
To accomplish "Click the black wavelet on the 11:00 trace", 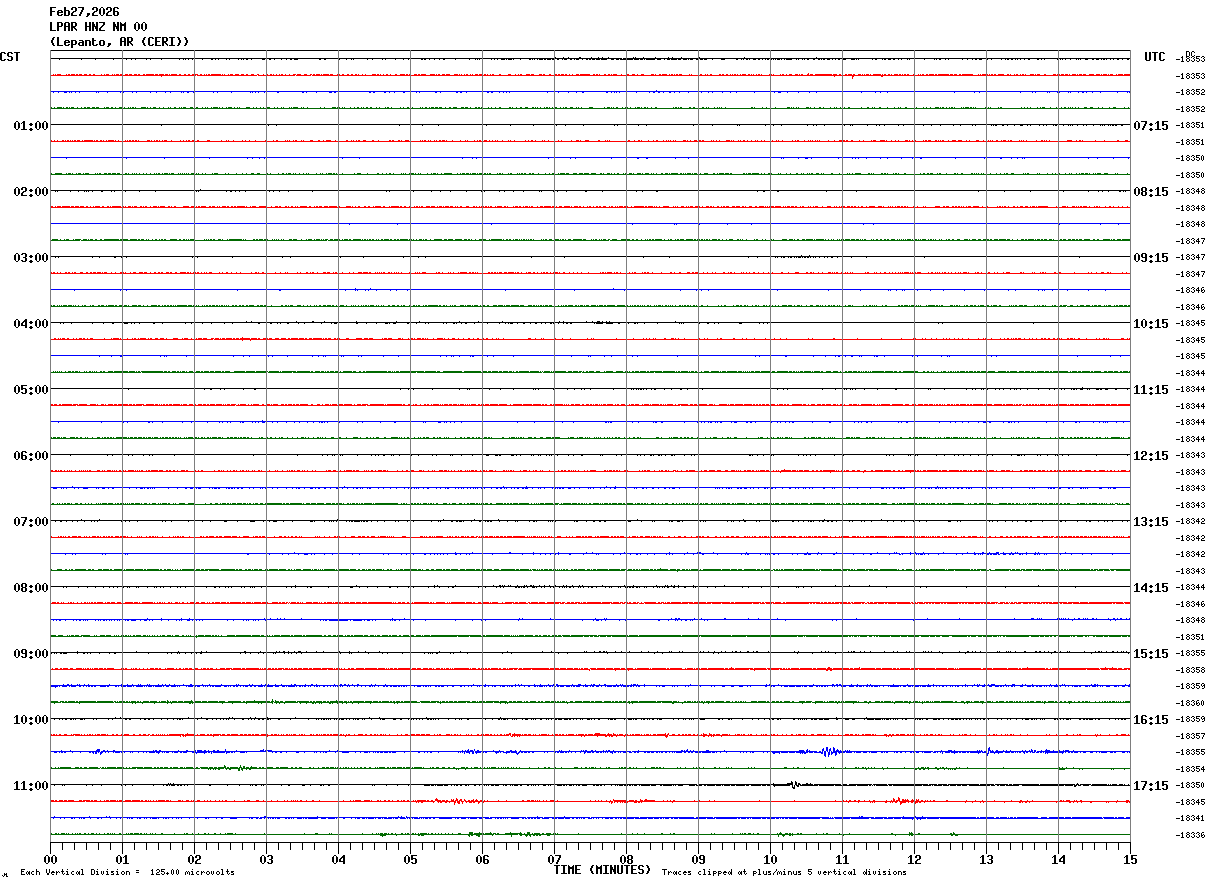I will coord(793,785).
